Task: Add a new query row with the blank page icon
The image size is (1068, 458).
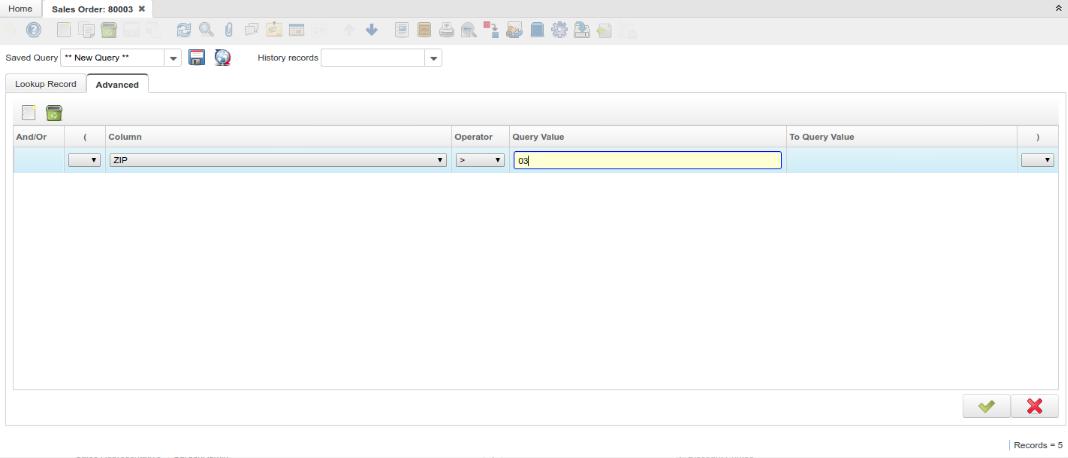Action: pos(29,113)
